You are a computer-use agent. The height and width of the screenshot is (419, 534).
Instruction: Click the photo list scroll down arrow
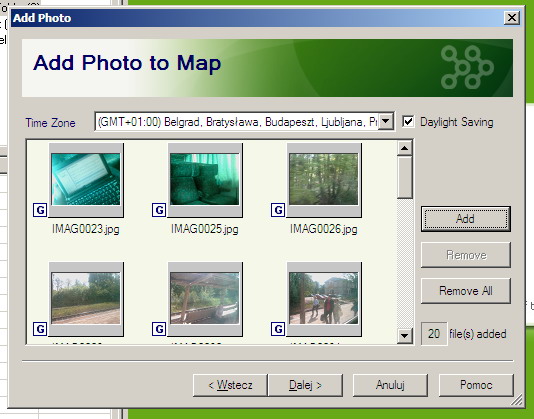pos(405,336)
